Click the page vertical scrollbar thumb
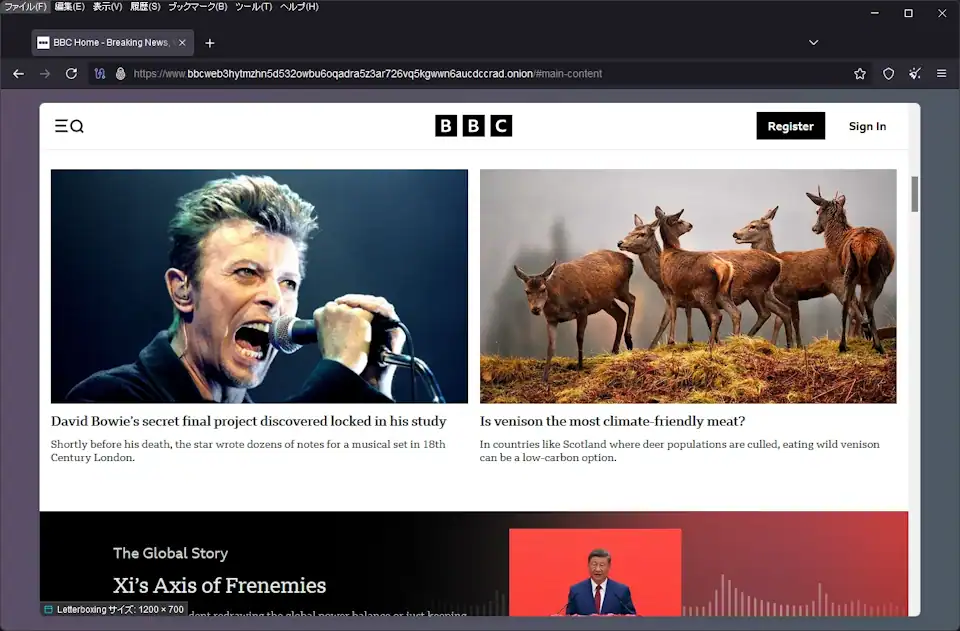This screenshot has width=960, height=631. pos(914,194)
